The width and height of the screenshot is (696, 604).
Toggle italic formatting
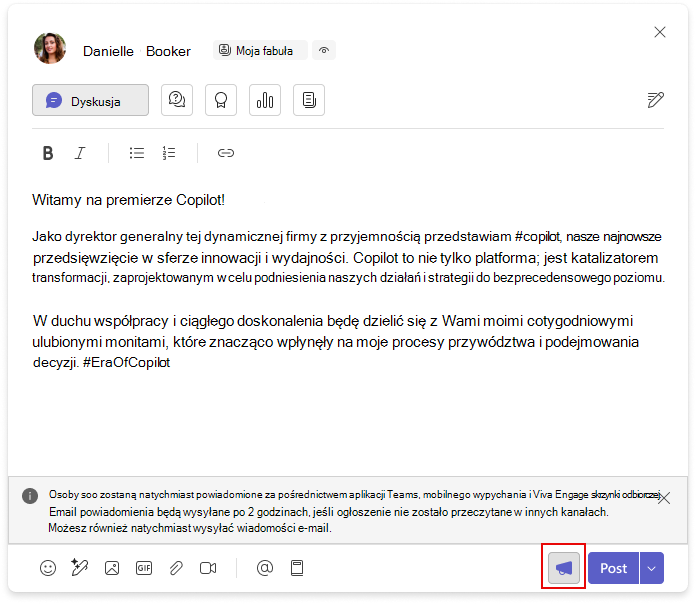pyautogui.click(x=80, y=153)
